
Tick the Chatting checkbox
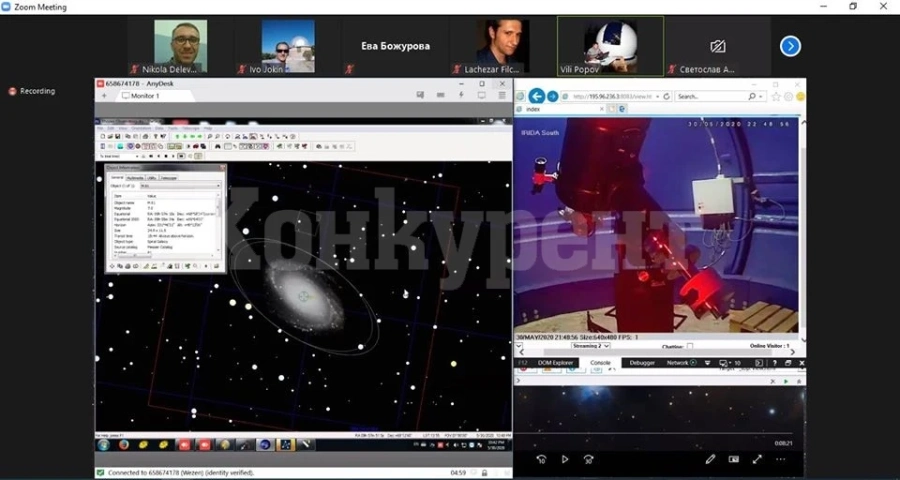[689, 346]
